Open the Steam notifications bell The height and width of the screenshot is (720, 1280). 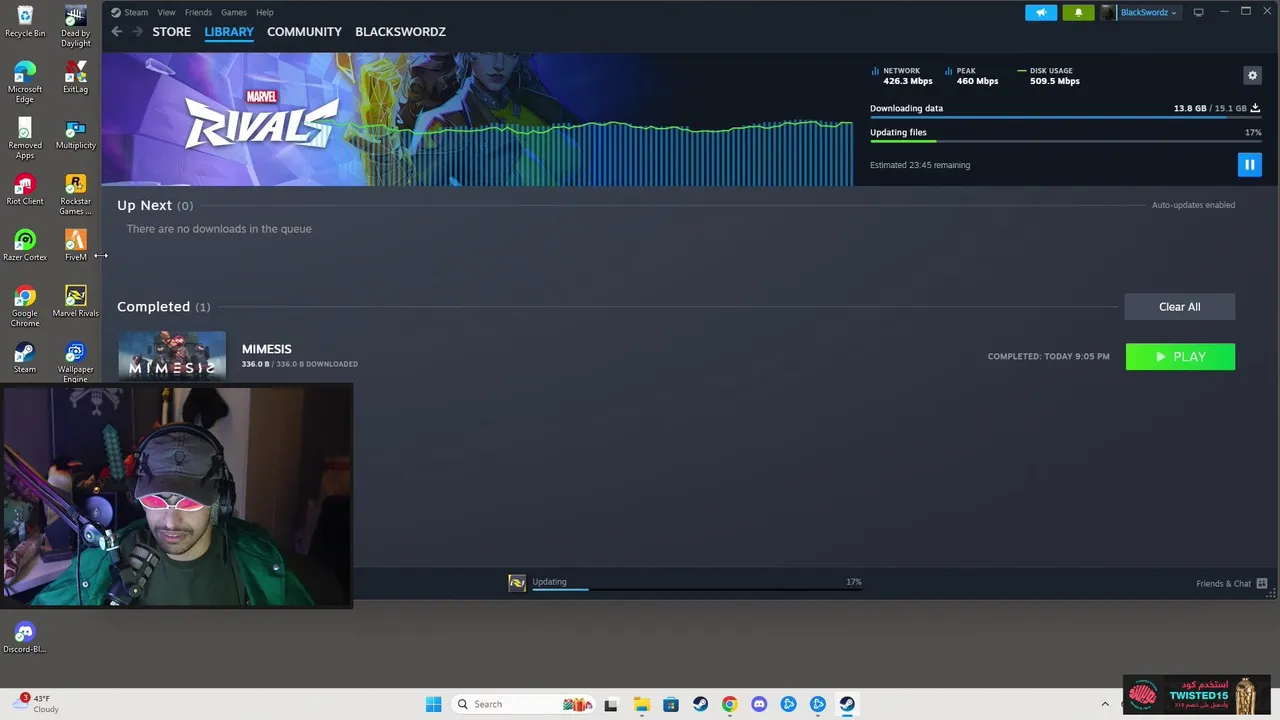click(1078, 12)
